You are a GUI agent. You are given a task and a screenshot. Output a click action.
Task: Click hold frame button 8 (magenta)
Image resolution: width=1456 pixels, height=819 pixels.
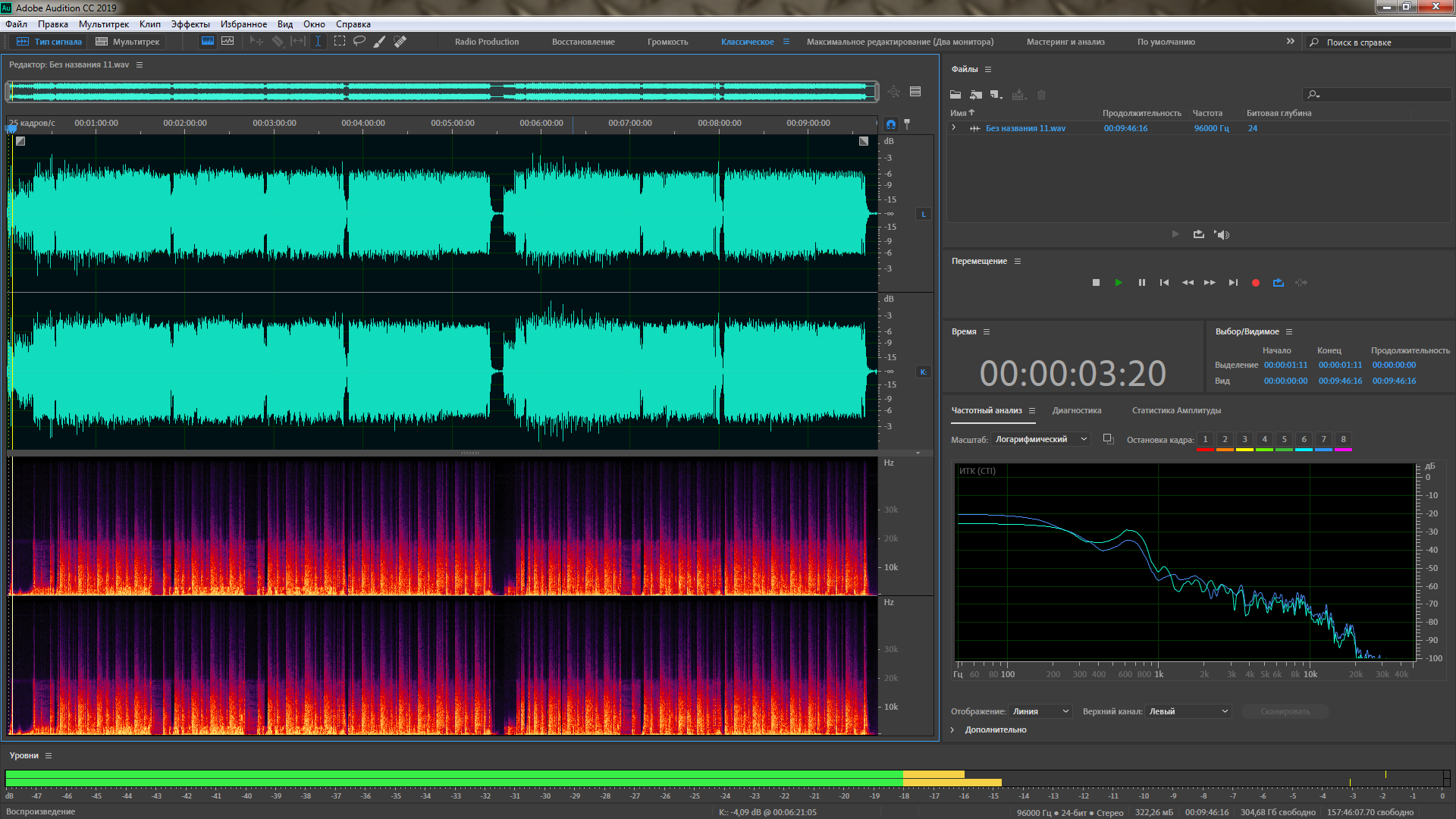tap(1343, 440)
